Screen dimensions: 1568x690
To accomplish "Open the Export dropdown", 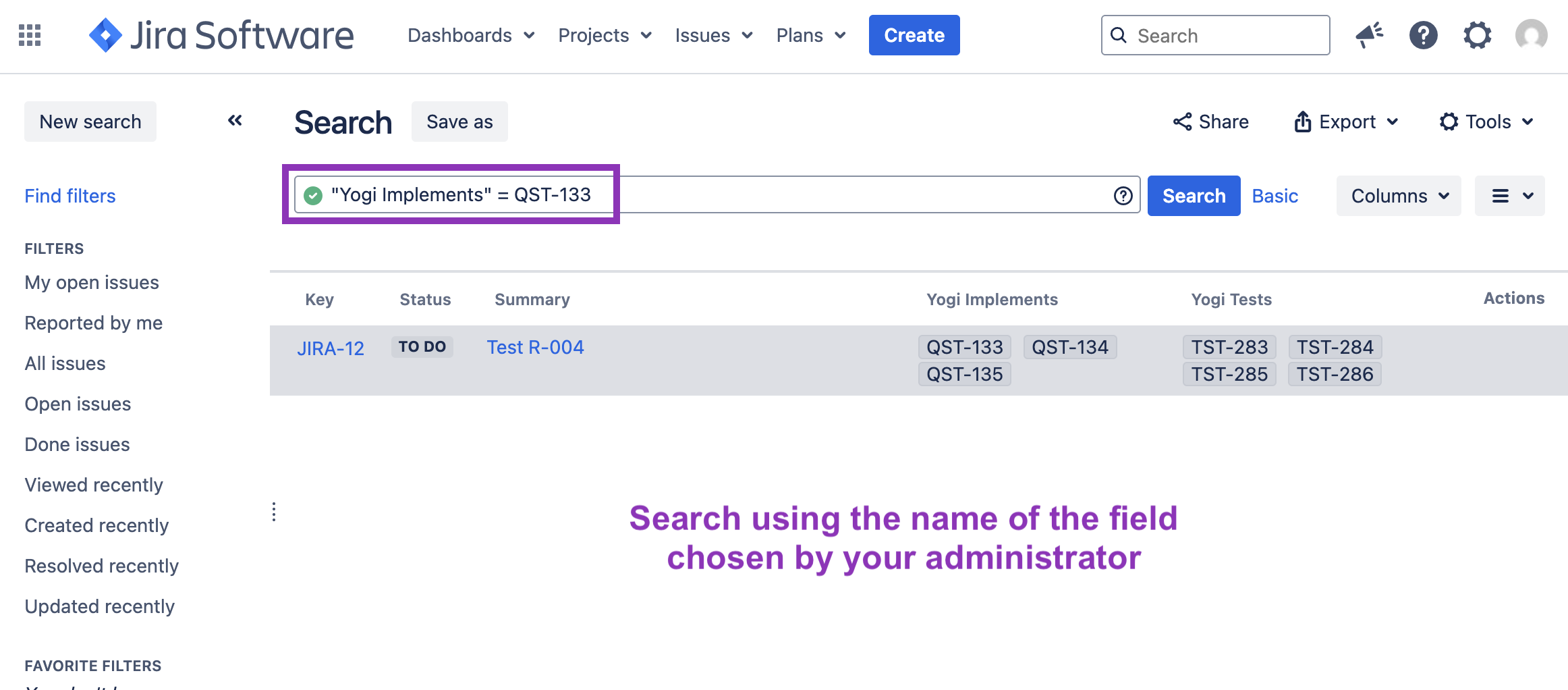I will pyautogui.click(x=1346, y=122).
